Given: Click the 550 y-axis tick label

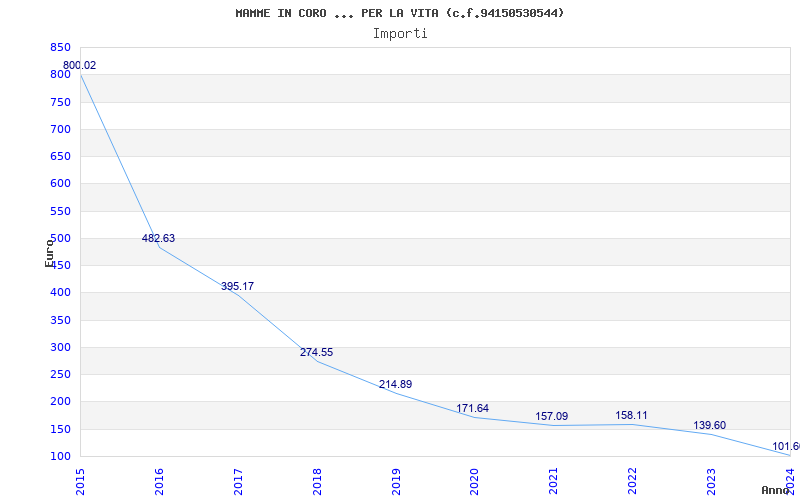Looking at the screenshot, I should 60,211.
